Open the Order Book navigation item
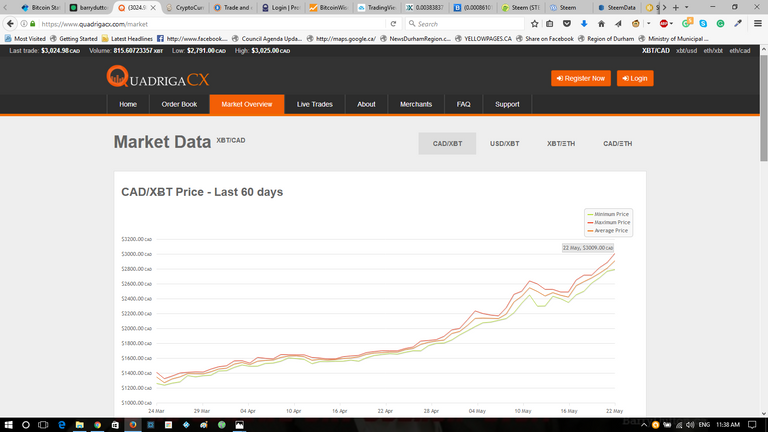Viewport: 768px width, 432px height. click(179, 104)
